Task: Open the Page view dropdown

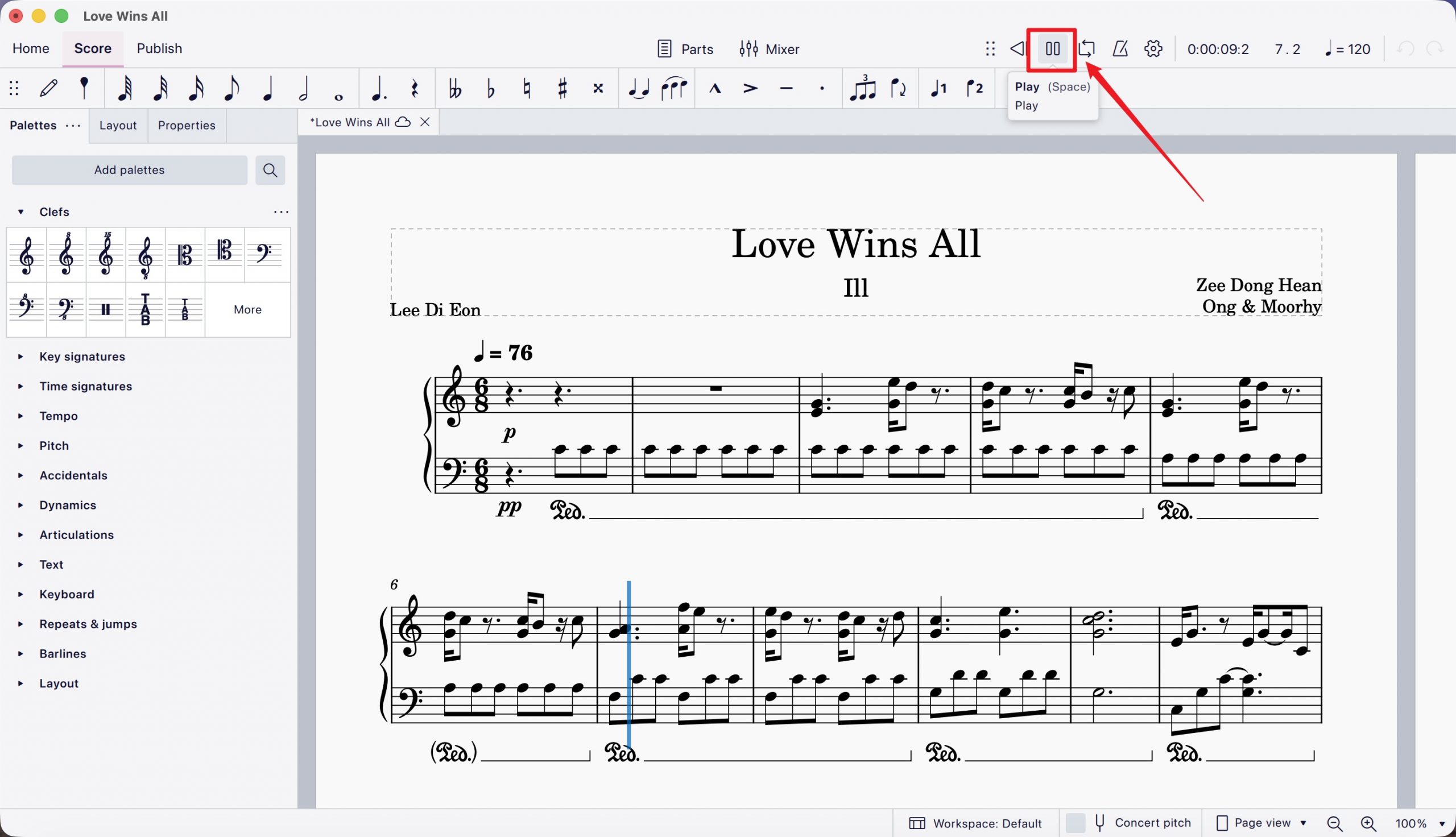Action: 1261,823
